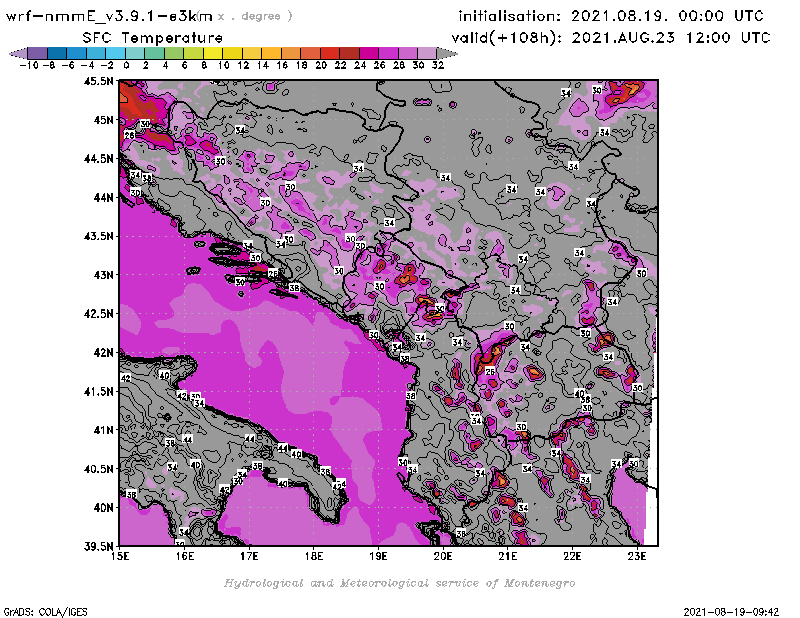Click the gray arrow end of the colorbar above 32
The image size is (800, 618).
click(x=447, y=53)
